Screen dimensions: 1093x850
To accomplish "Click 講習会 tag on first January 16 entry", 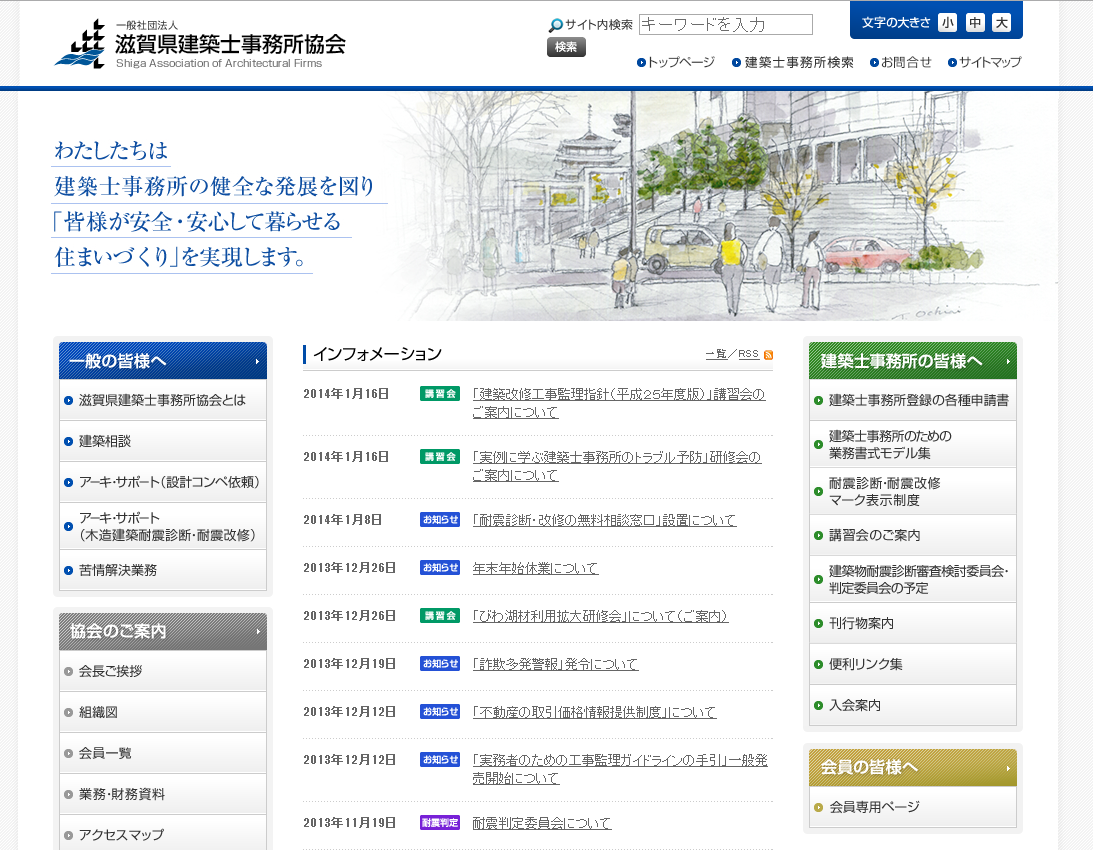I will 440,394.
